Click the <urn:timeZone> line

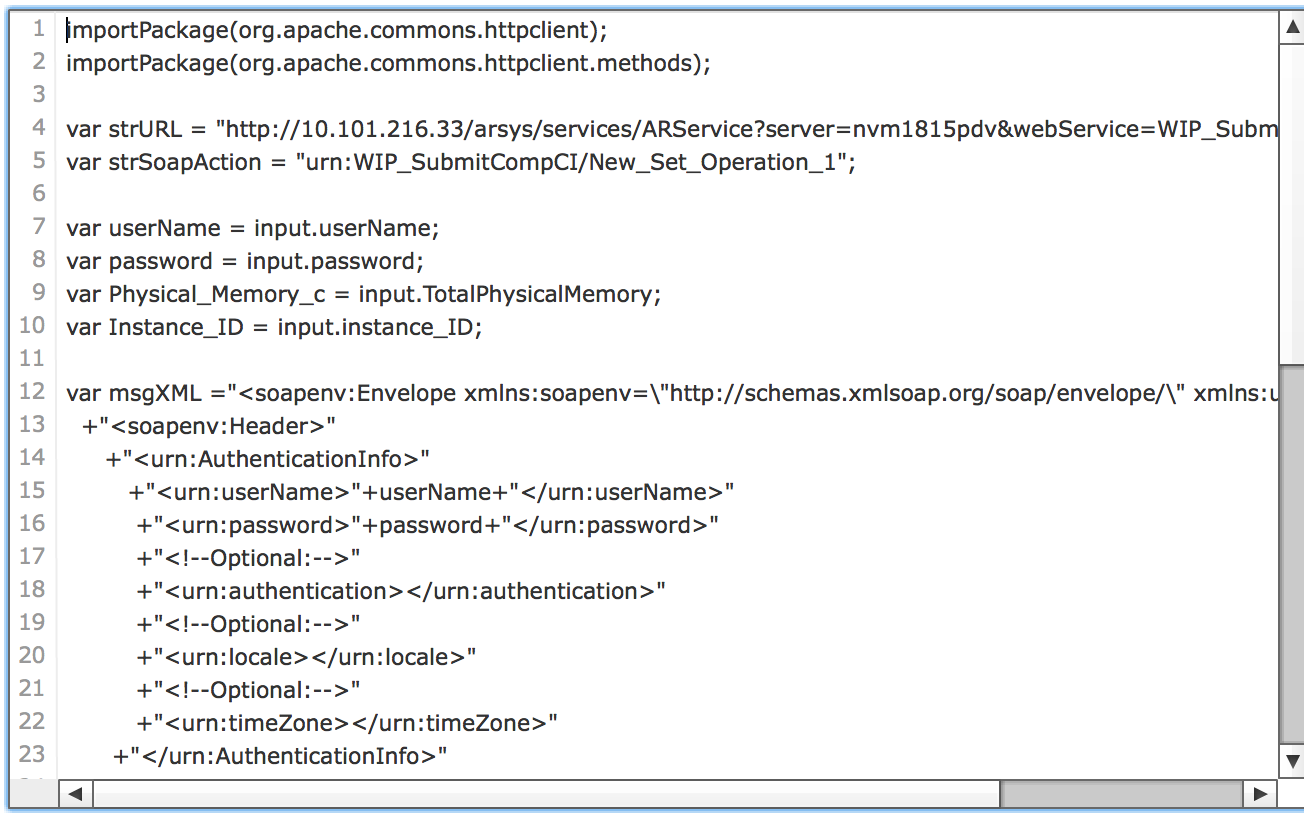tap(347, 724)
